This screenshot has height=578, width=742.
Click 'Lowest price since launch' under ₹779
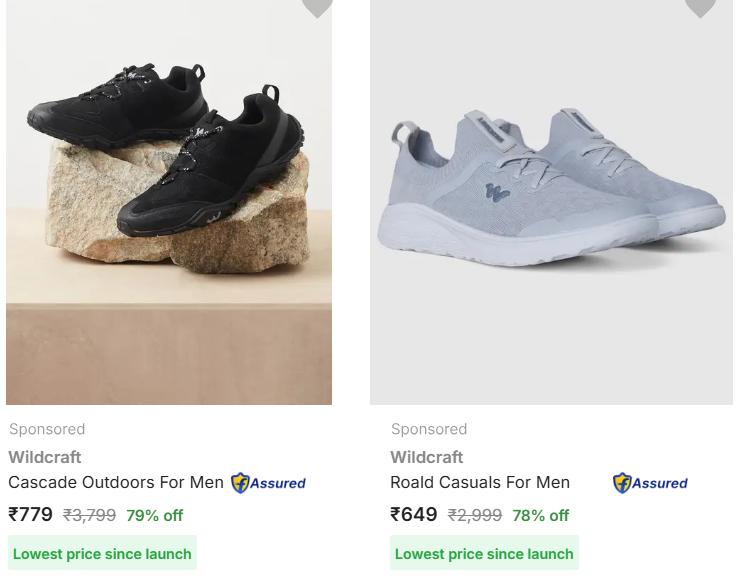pyautogui.click(x=102, y=553)
